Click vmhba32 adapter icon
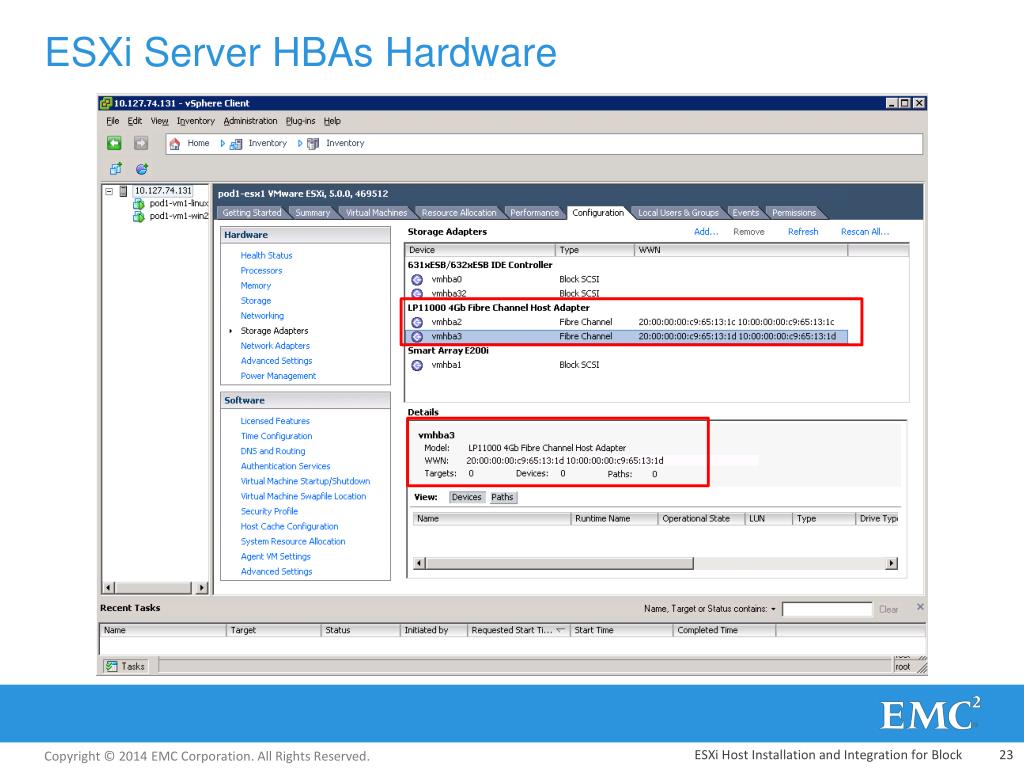 pos(417,293)
